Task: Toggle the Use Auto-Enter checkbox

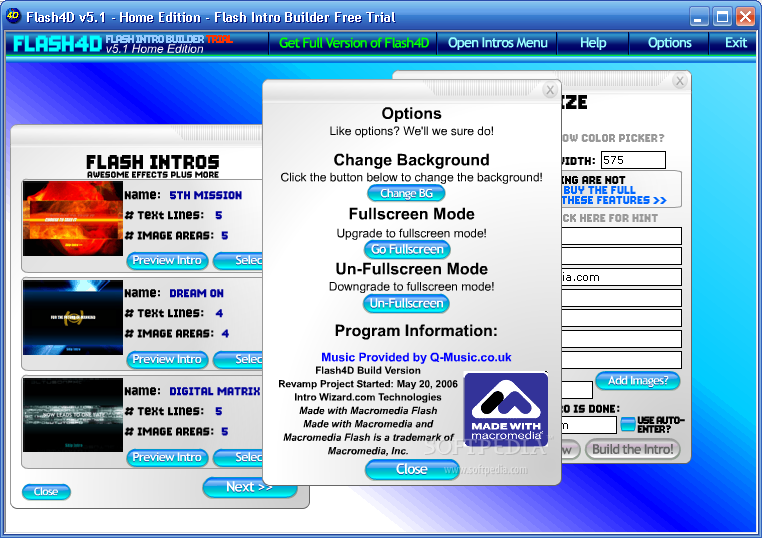Action: point(628,424)
